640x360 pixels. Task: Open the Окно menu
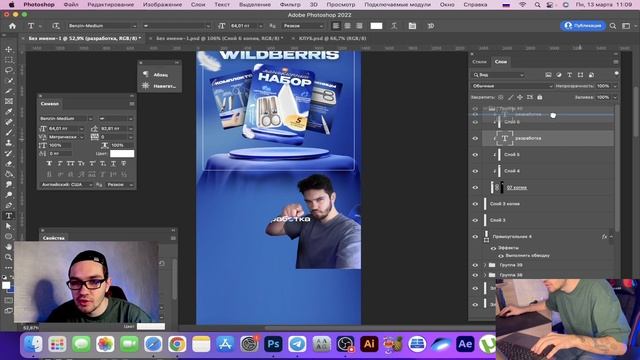[447, 4]
